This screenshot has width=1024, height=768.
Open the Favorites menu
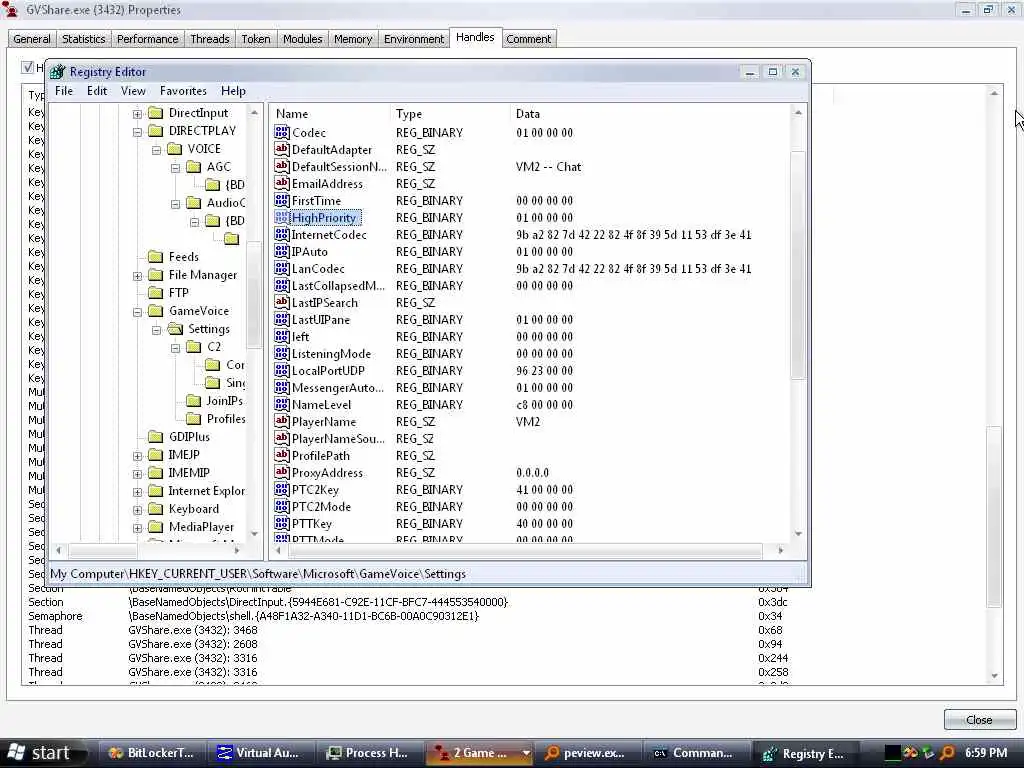tap(183, 91)
